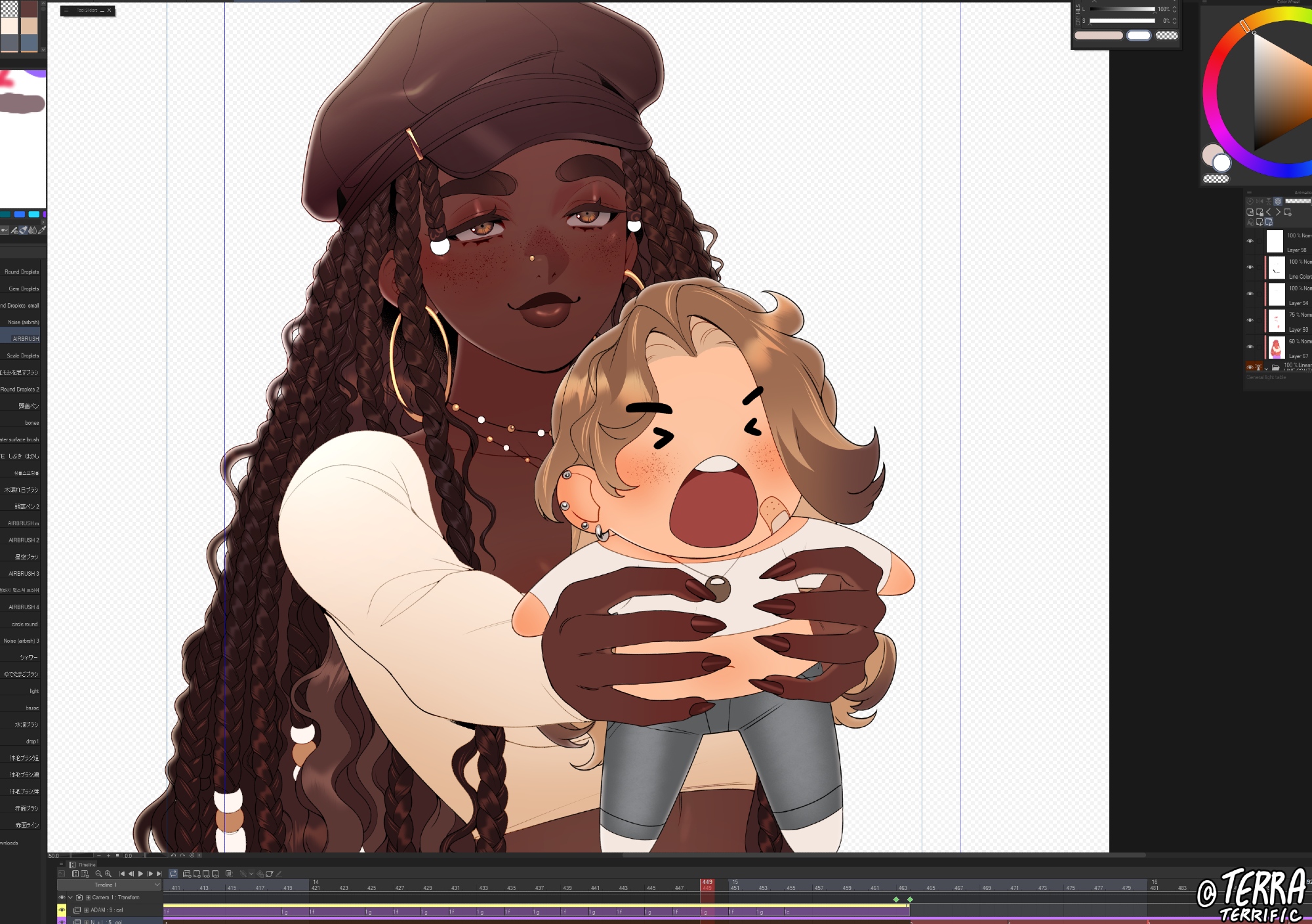
Task: Hide Layer 98 with eye icon
Action: click(x=1250, y=241)
